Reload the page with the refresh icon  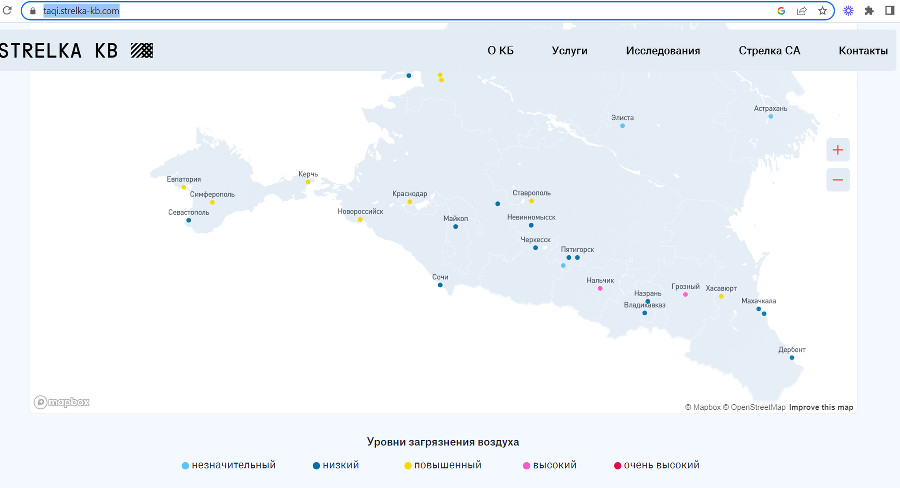[7, 10]
